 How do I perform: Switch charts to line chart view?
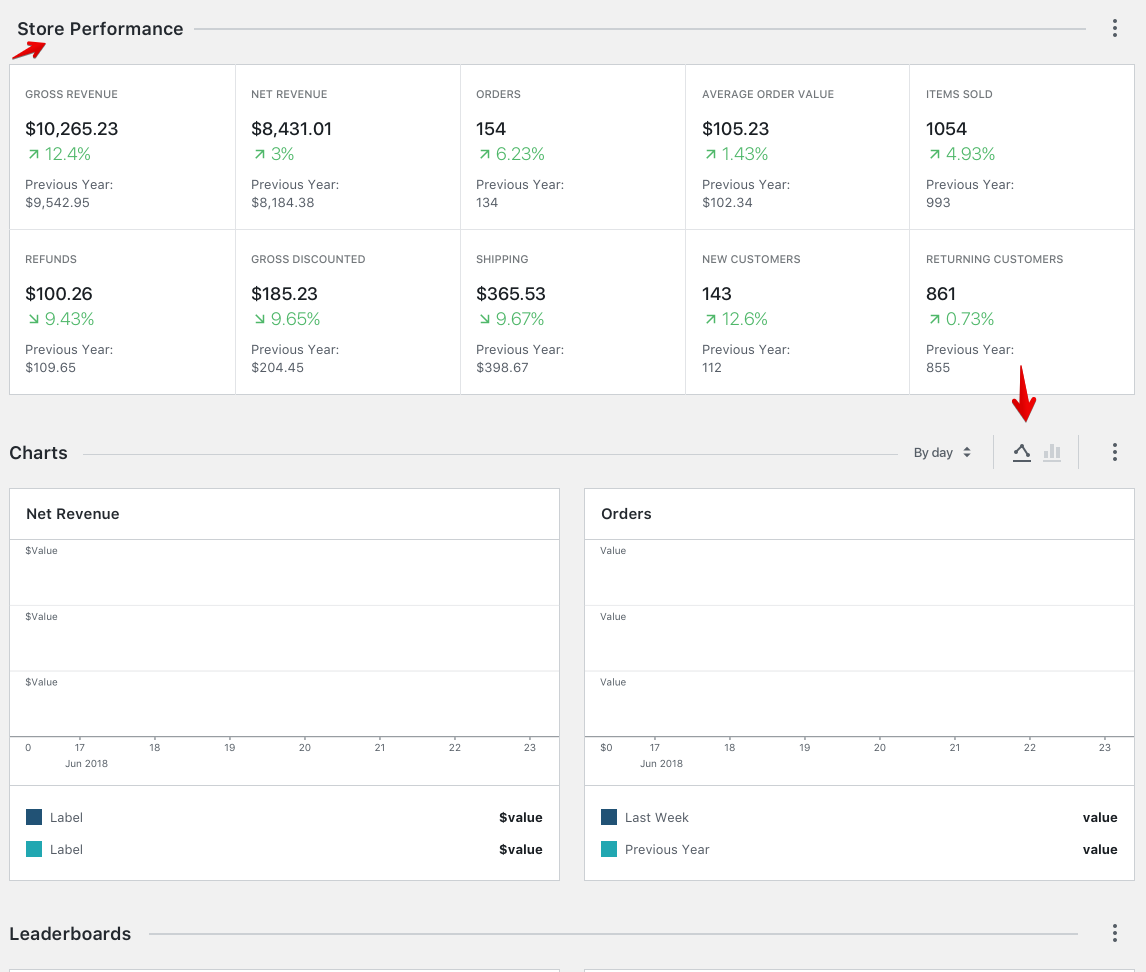[1022, 452]
